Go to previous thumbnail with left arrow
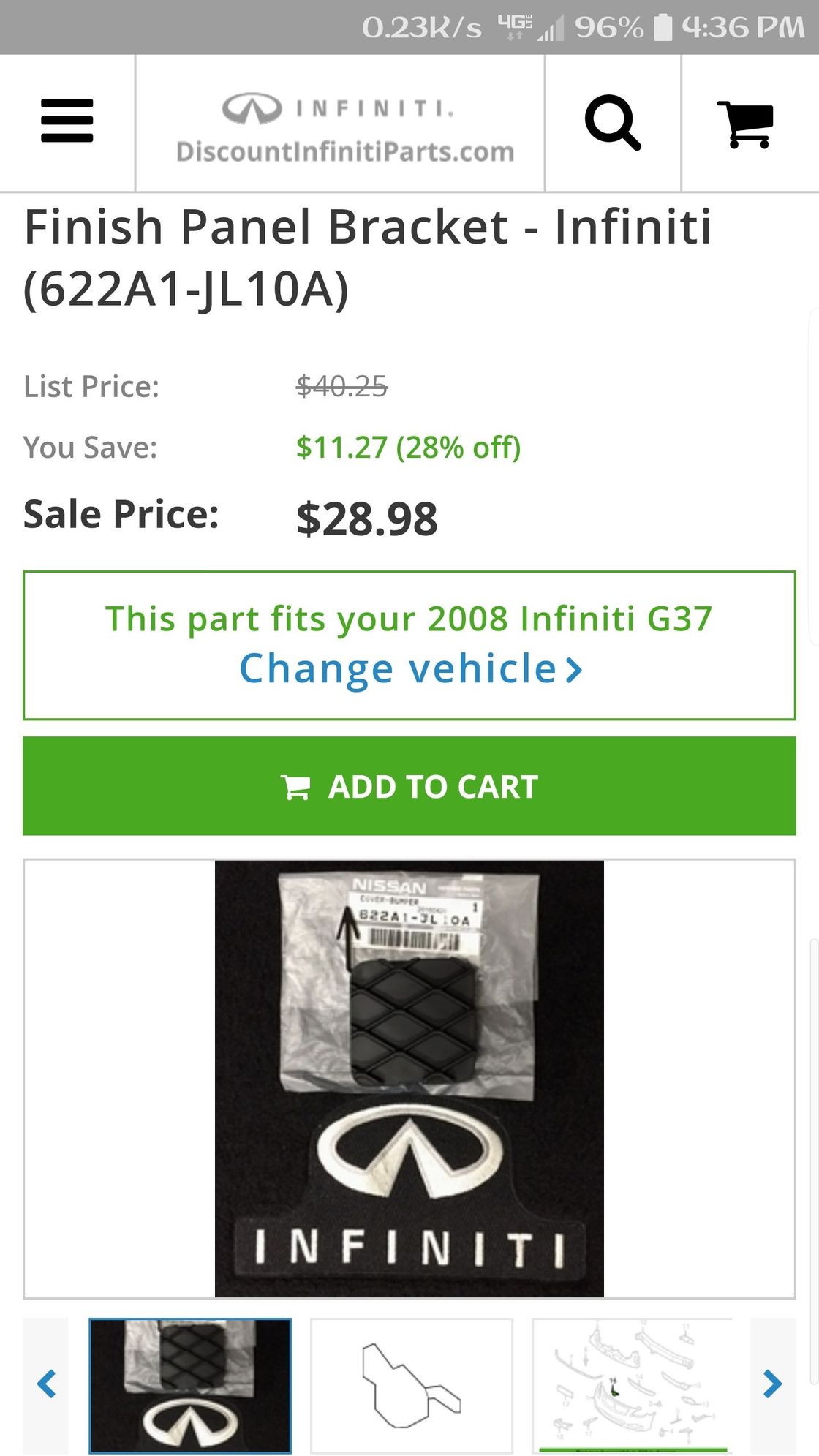The width and height of the screenshot is (819, 1456). tap(46, 1384)
